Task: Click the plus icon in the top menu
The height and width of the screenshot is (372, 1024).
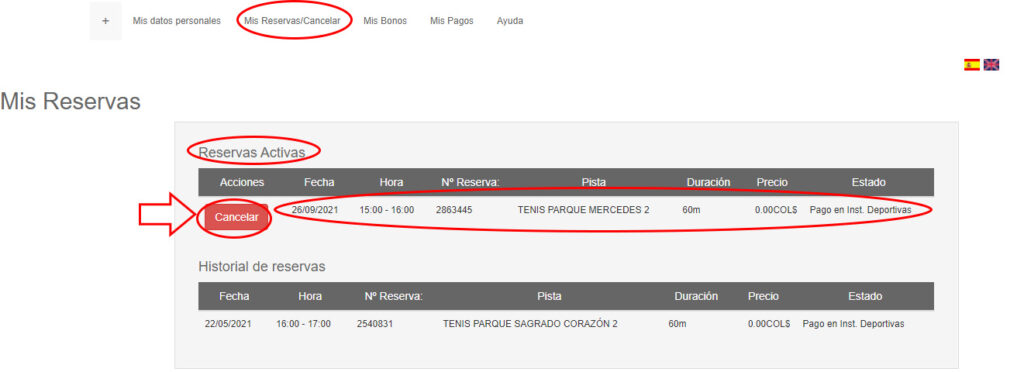Action: tap(106, 21)
